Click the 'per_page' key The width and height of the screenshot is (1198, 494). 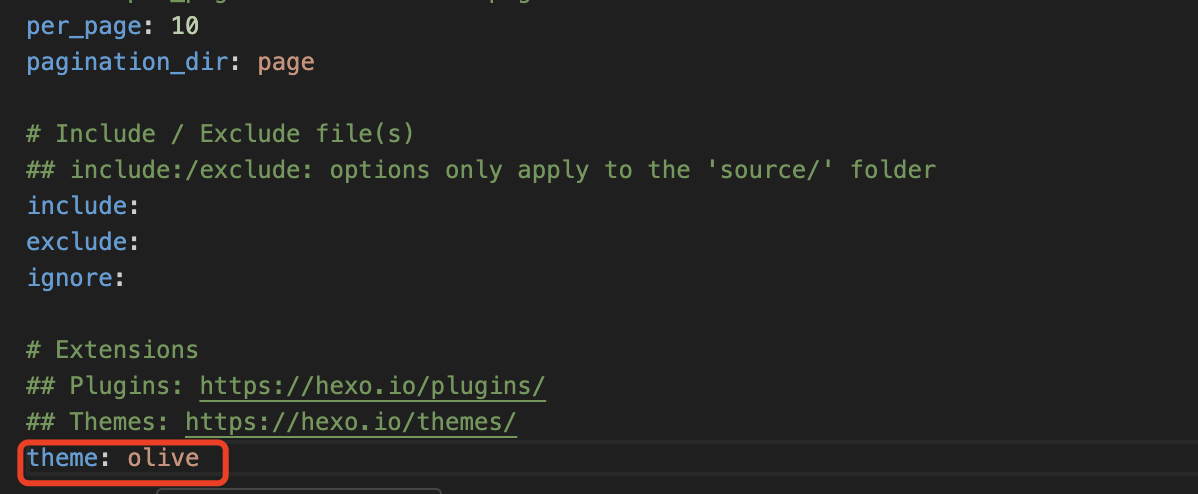(85, 26)
